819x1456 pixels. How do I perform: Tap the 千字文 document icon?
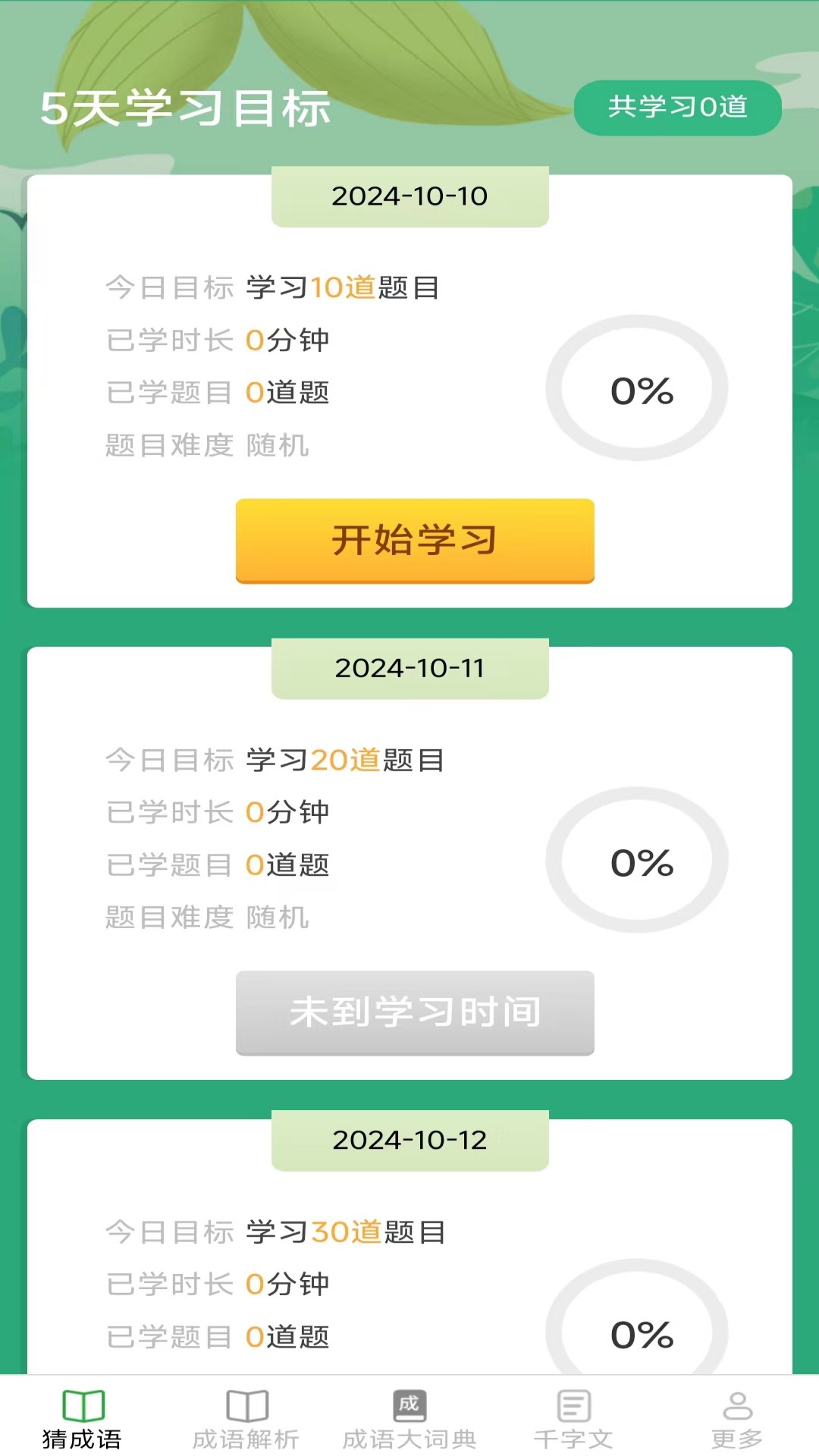(573, 1405)
